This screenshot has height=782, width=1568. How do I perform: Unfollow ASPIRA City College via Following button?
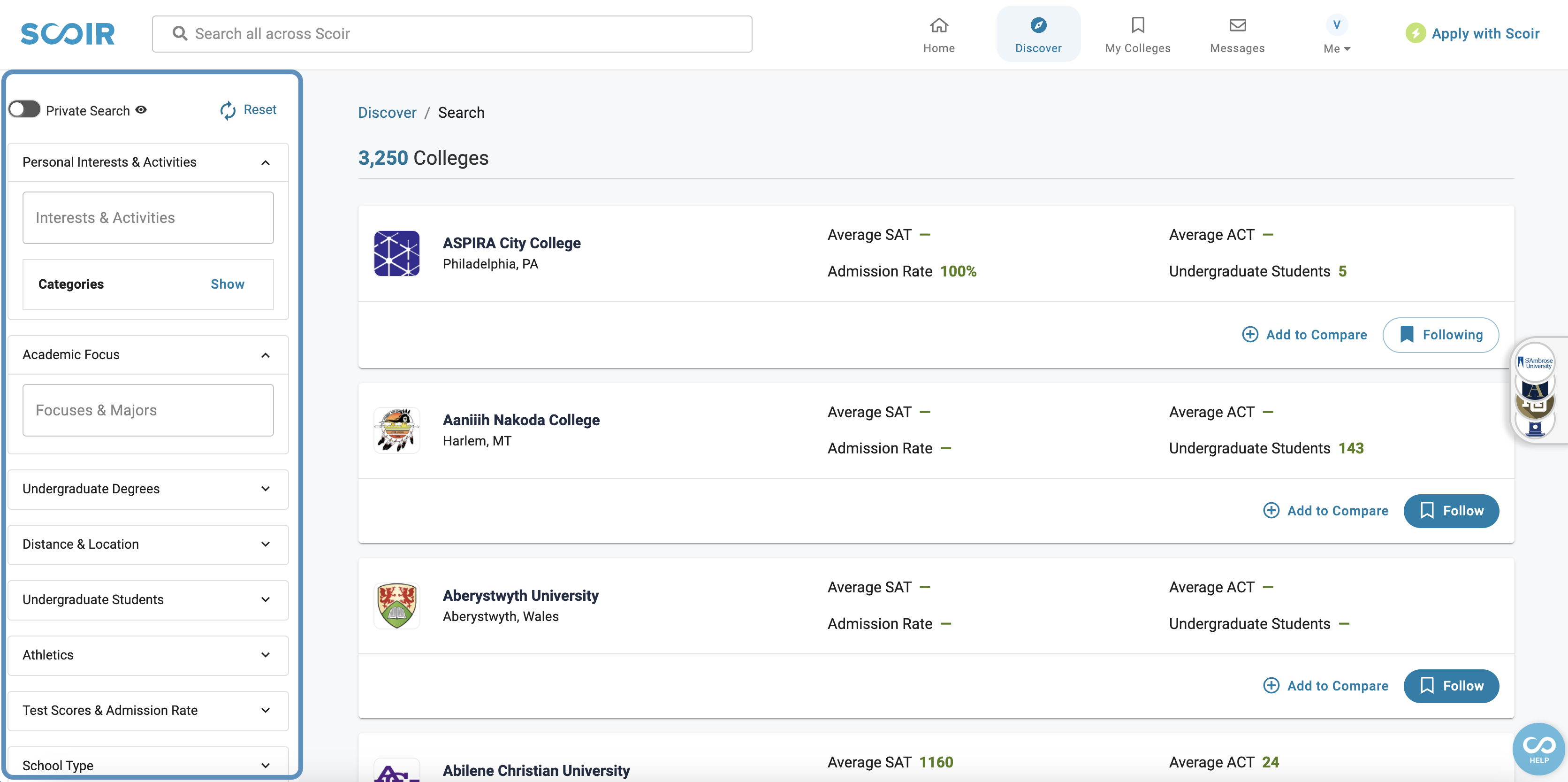pyautogui.click(x=1441, y=335)
